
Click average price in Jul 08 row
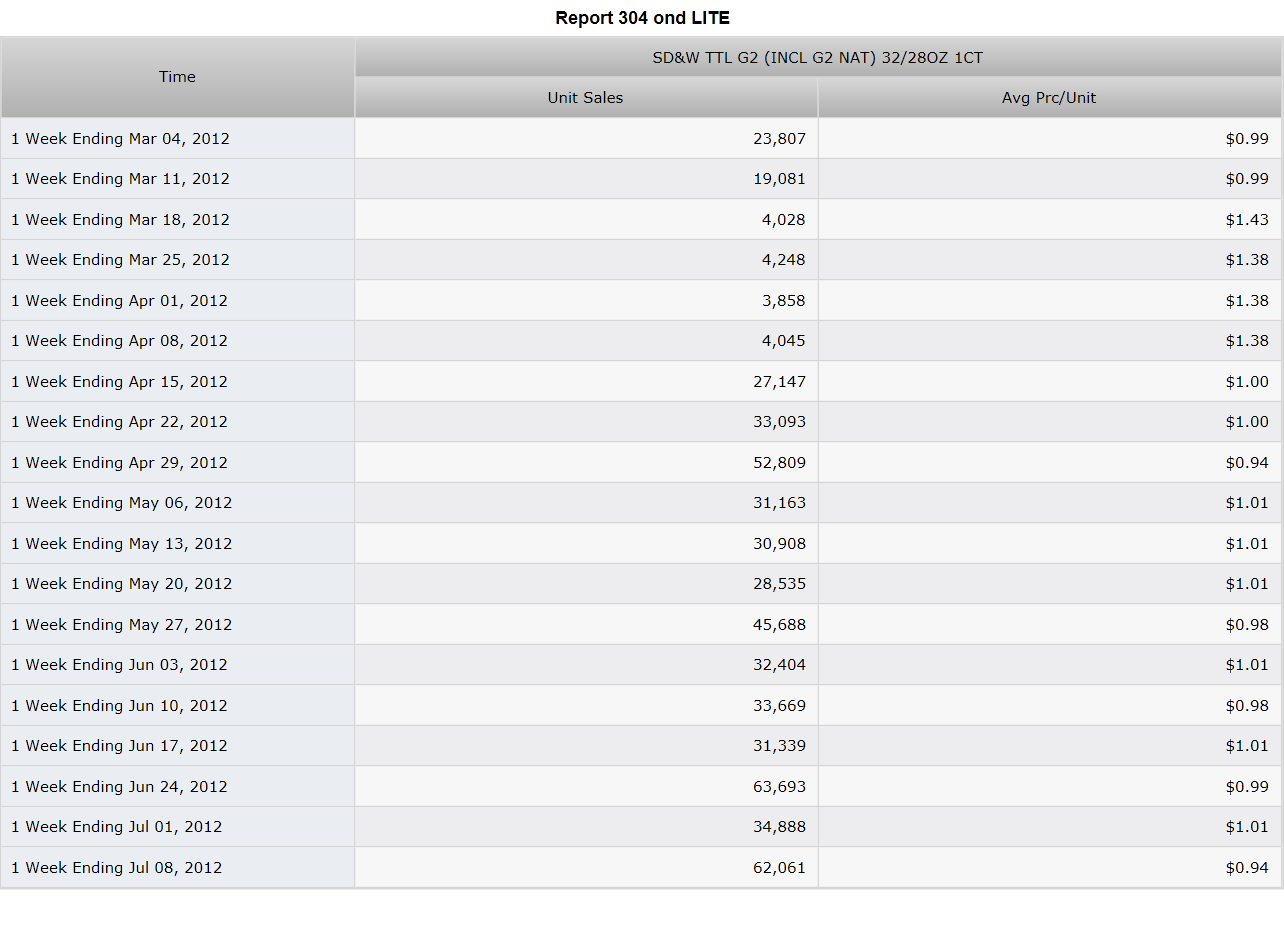point(1247,868)
